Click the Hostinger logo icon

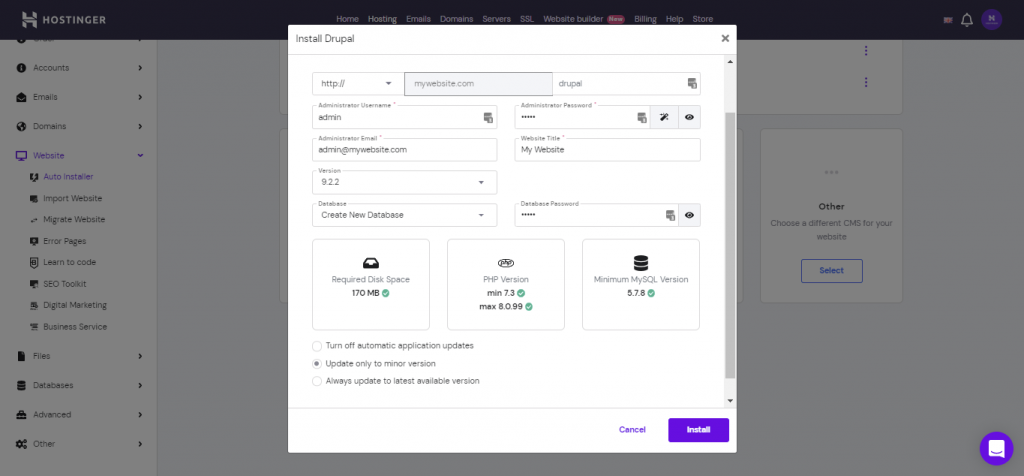point(29,20)
